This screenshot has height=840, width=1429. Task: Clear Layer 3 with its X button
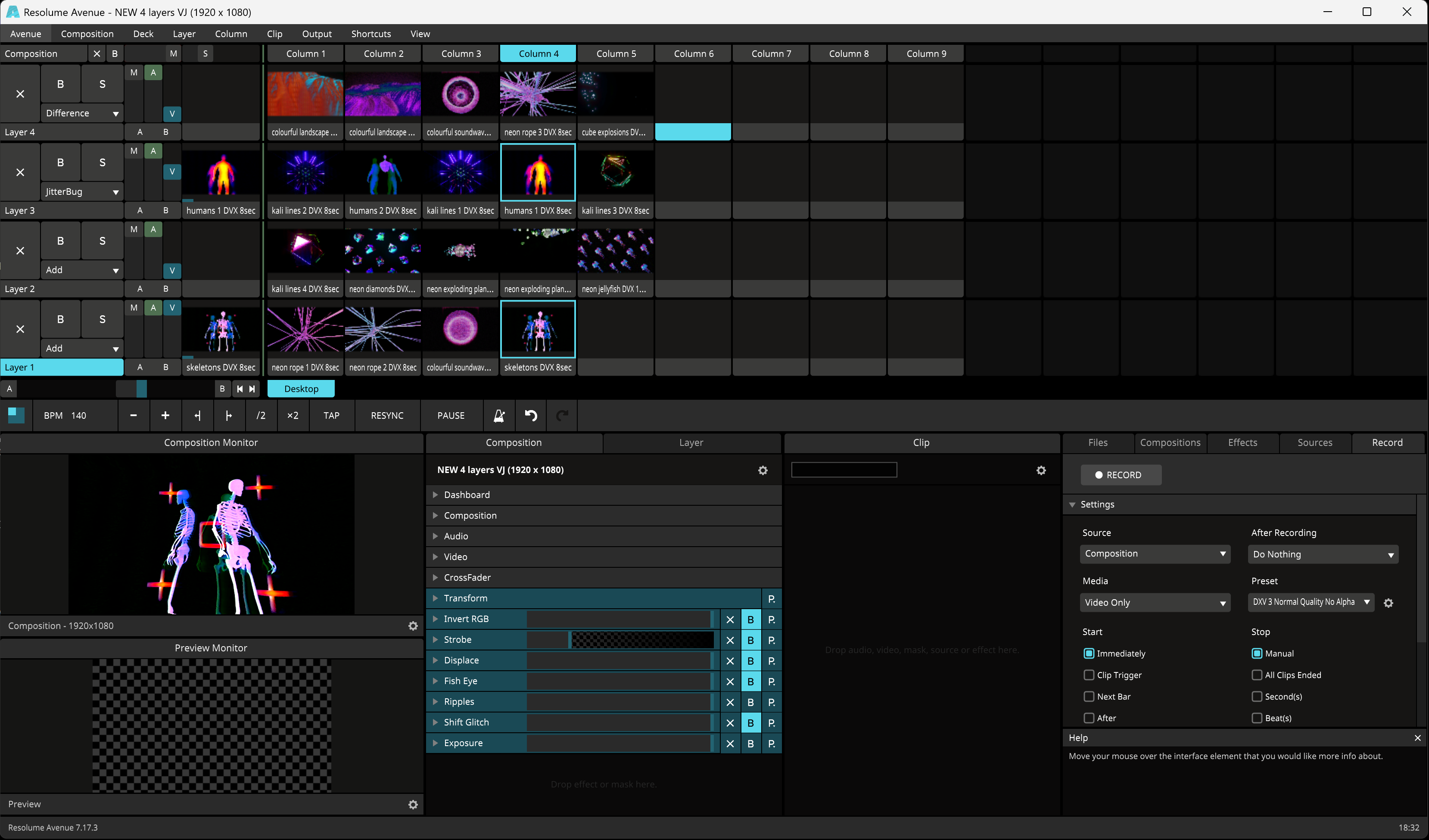coord(20,172)
